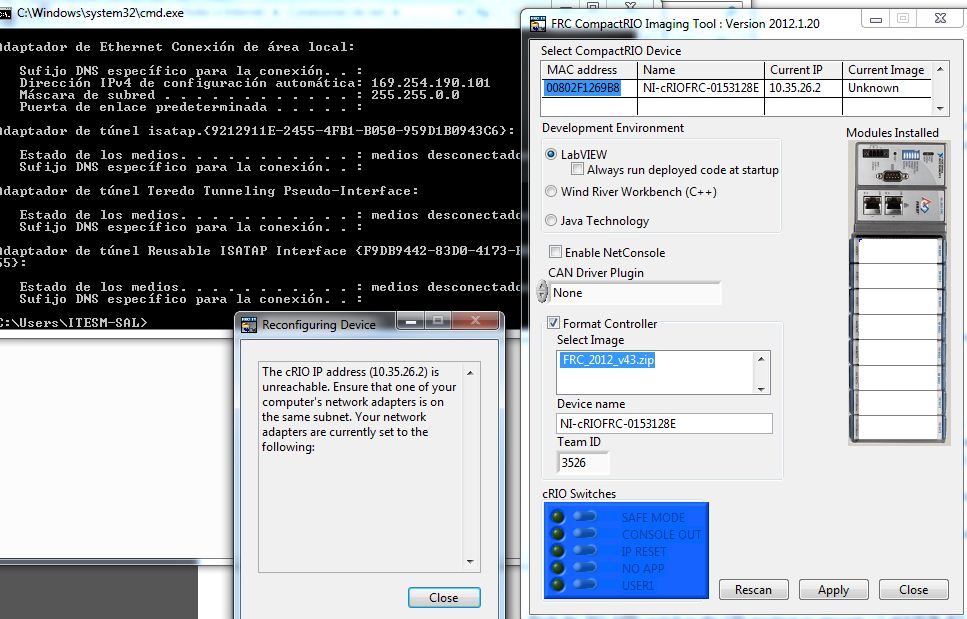Toggle the SAFE MODE switch

(x=585, y=516)
